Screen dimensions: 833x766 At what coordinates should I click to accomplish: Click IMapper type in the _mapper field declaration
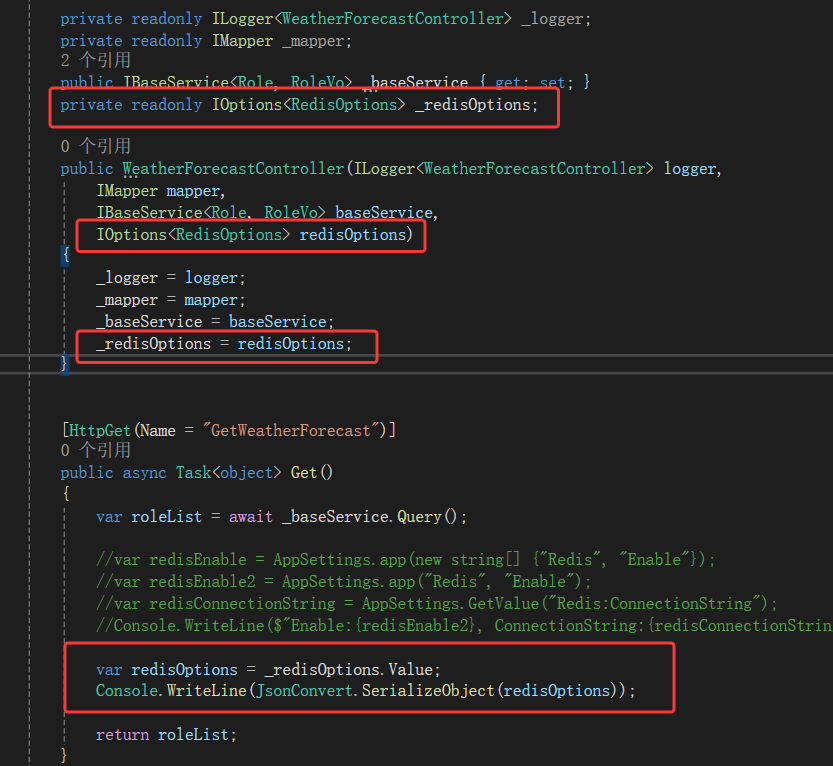click(x=243, y=41)
